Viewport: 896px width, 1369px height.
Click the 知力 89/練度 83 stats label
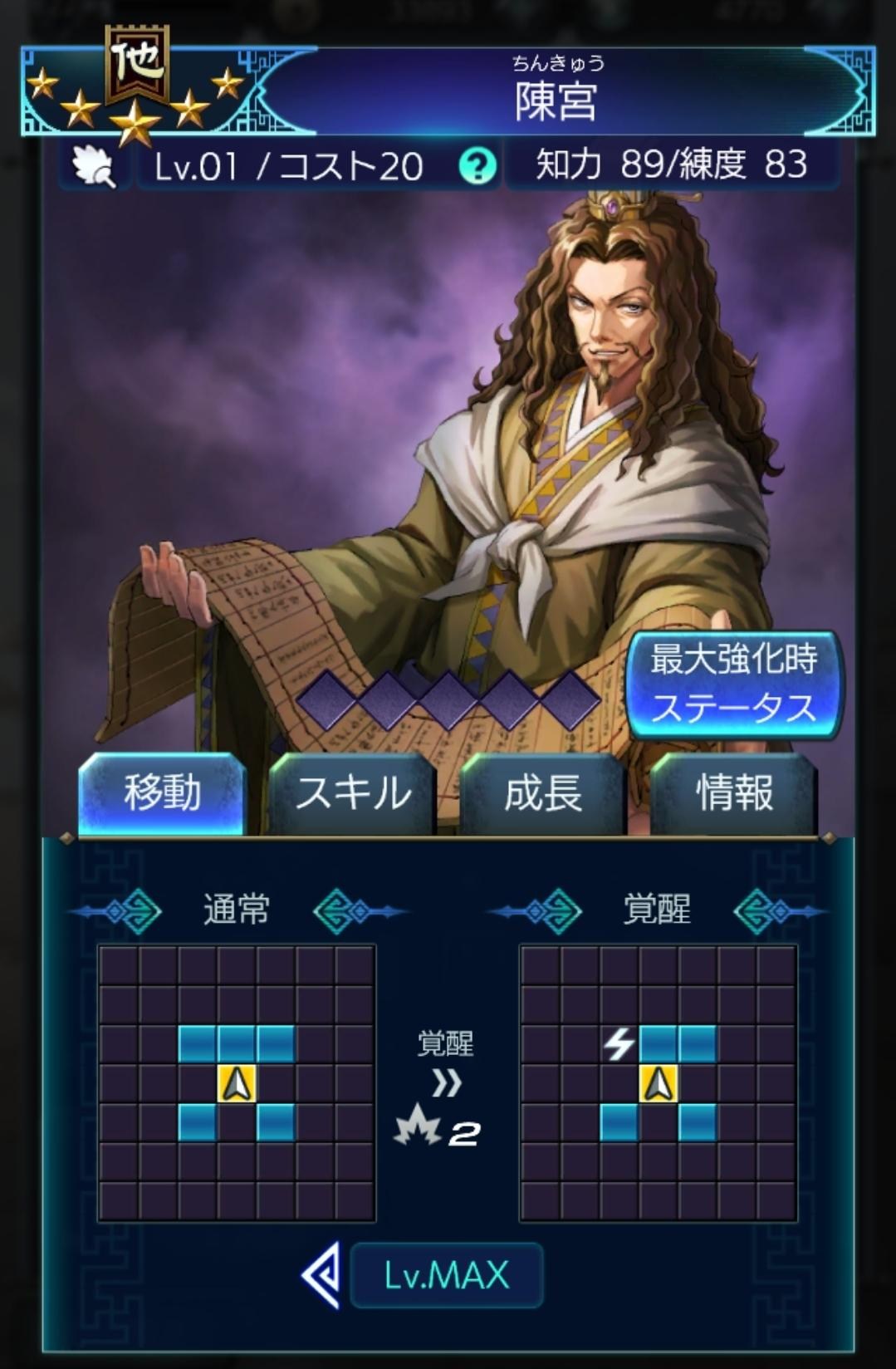pyautogui.click(x=672, y=164)
